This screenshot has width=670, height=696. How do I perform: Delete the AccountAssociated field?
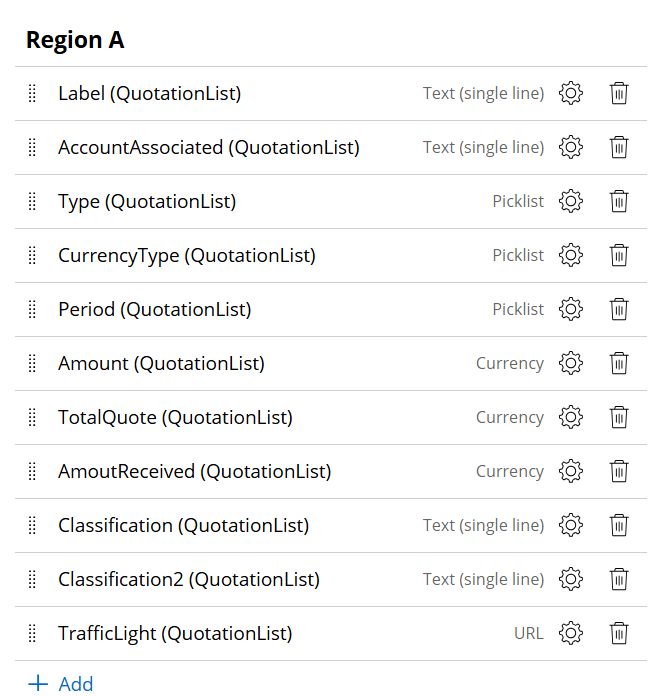pyautogui.click(x=619, y=147)
